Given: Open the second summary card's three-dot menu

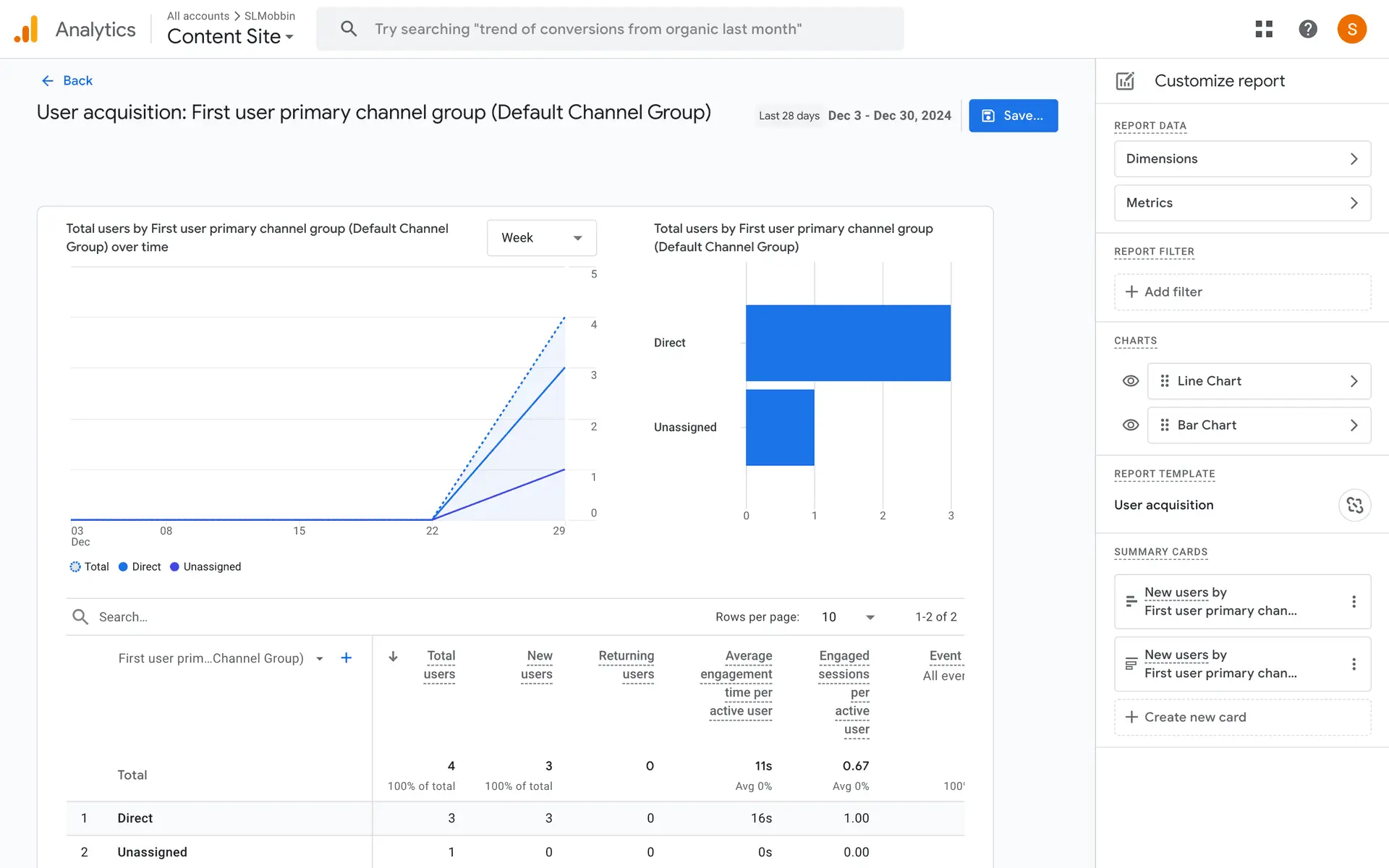Looking at the screenshot, I should pos(1354,664).
